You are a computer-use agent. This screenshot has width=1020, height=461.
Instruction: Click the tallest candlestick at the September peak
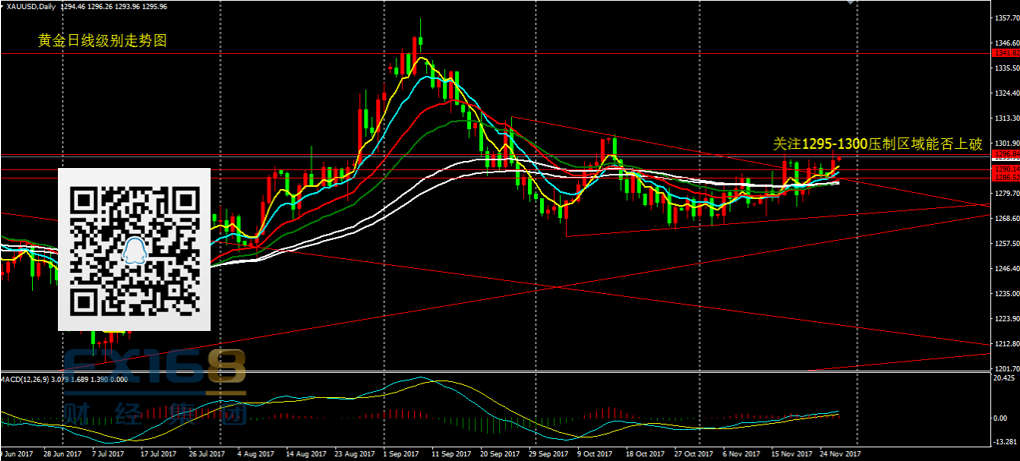421,38
